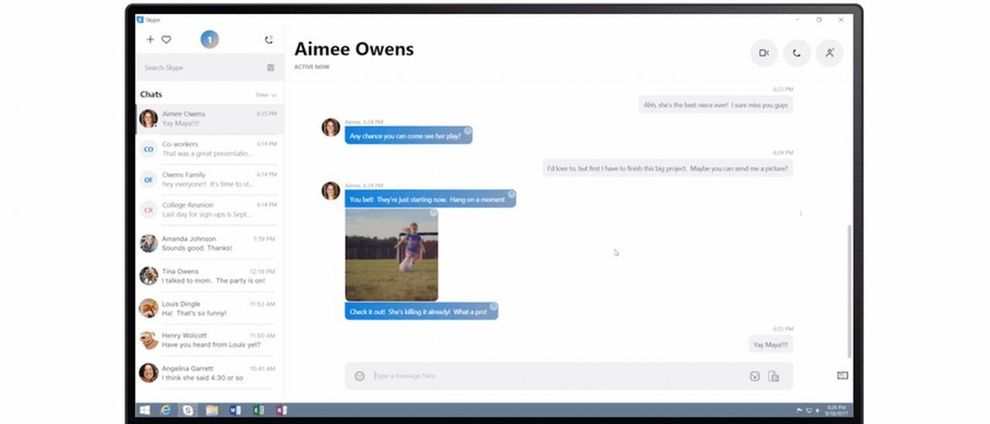
Task: Open Louis Dingle's conversation
Action: 210,309
